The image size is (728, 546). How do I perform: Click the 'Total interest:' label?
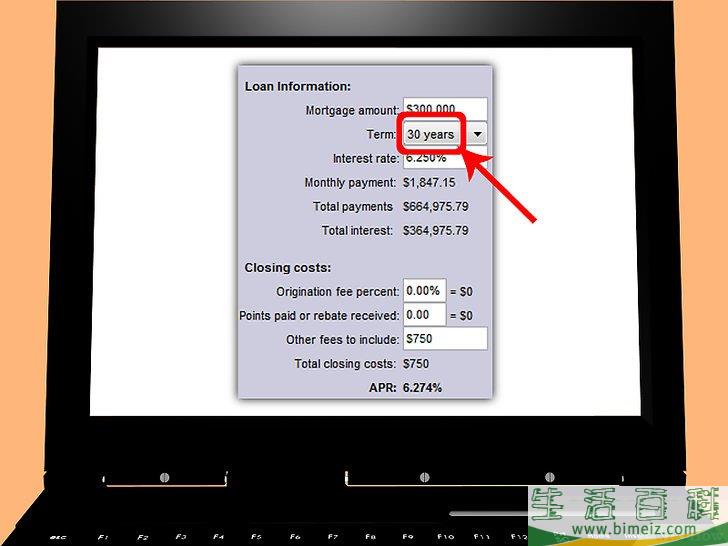(x=357, y=231)
